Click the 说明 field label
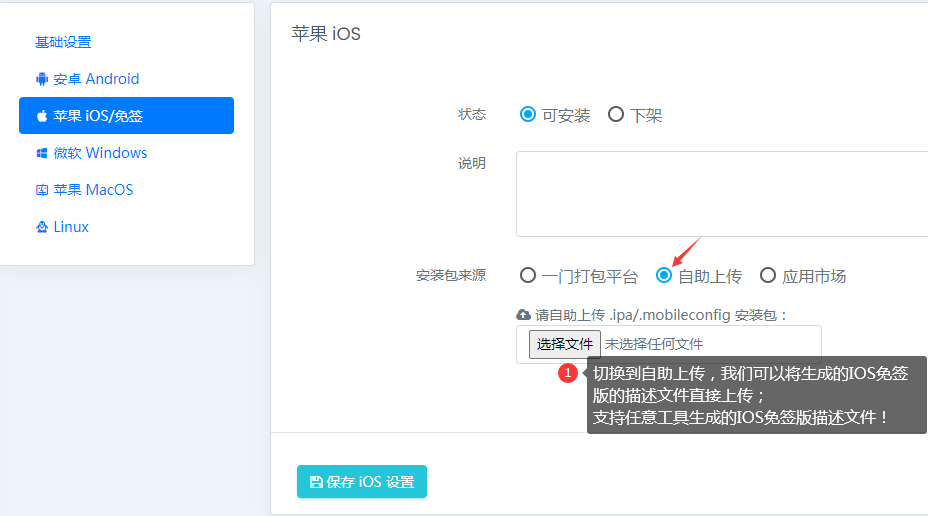 pyautogui.click(x=472, y=163)
